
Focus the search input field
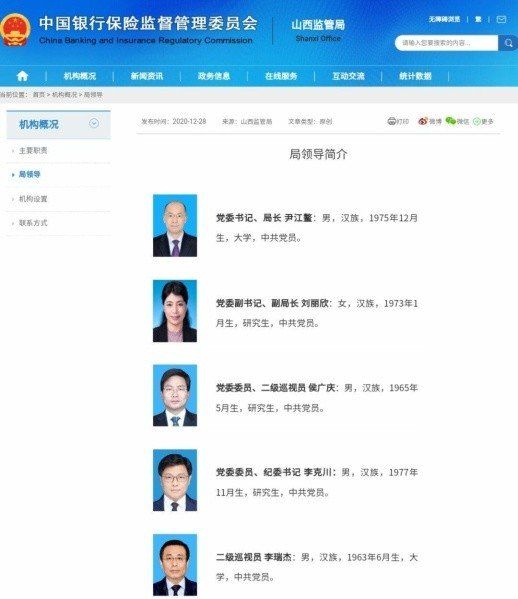coord(447,43)
